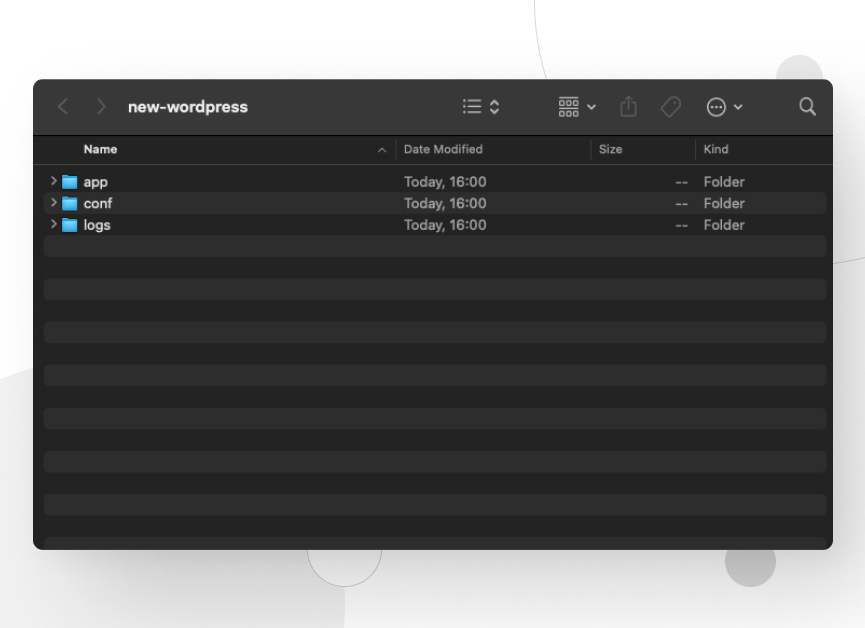Image resolution: width=865 pixels, height=628 pixels.
Task: Sort by the Size column header
Action: (x=610, y=150)
